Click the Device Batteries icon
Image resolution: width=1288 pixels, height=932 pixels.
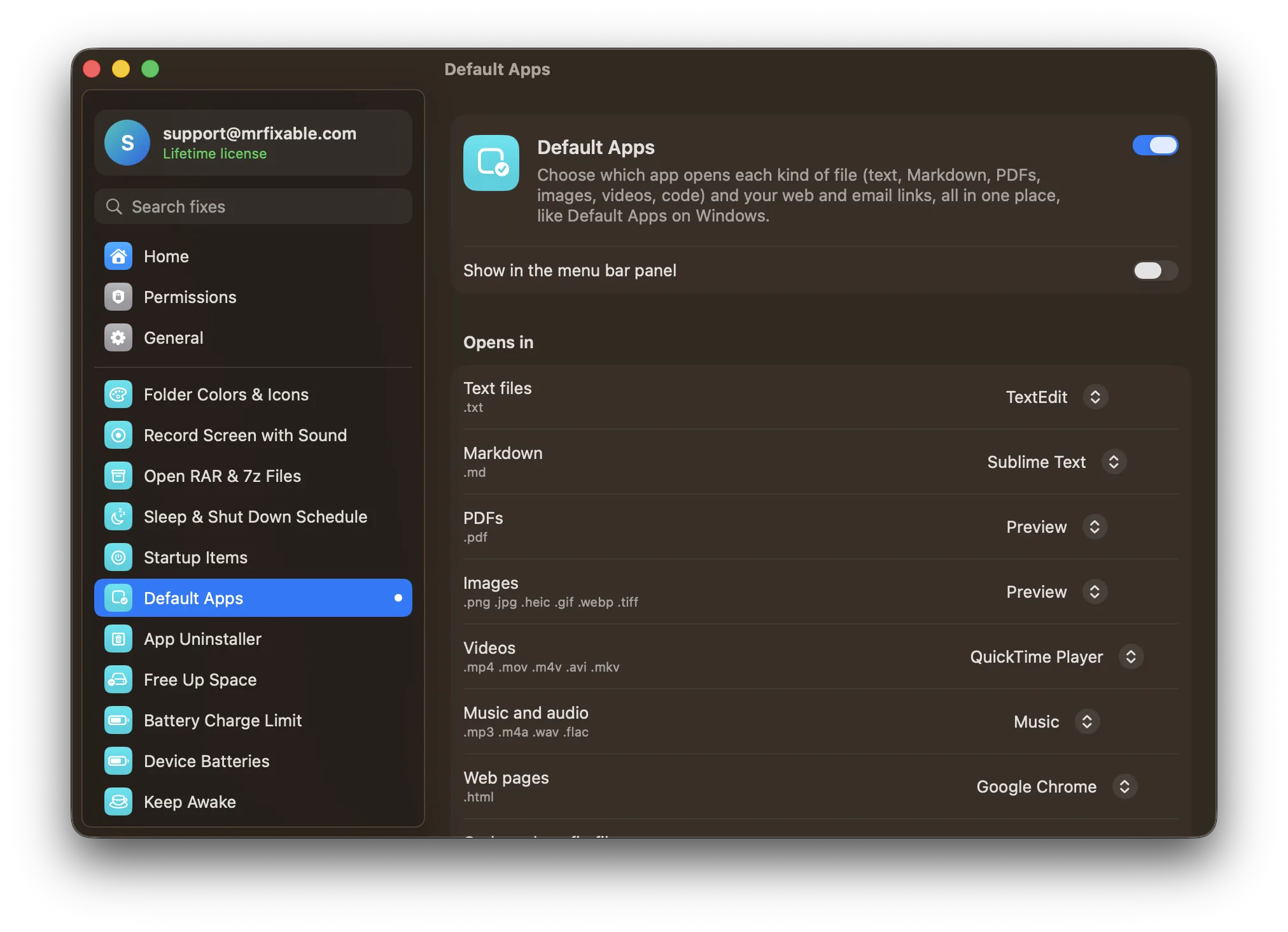[x=118, y=761]
